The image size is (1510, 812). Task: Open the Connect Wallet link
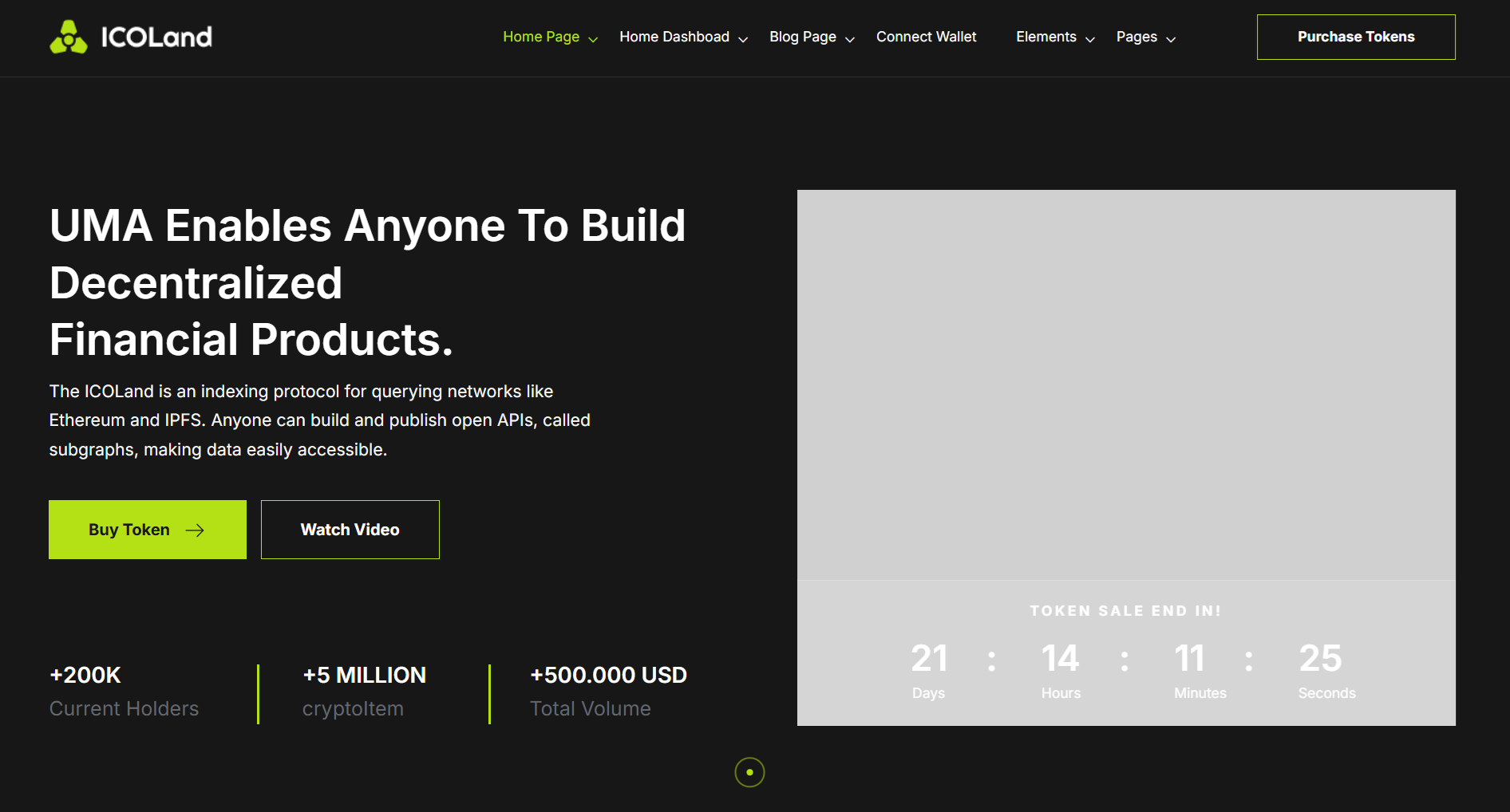(926, 37)
